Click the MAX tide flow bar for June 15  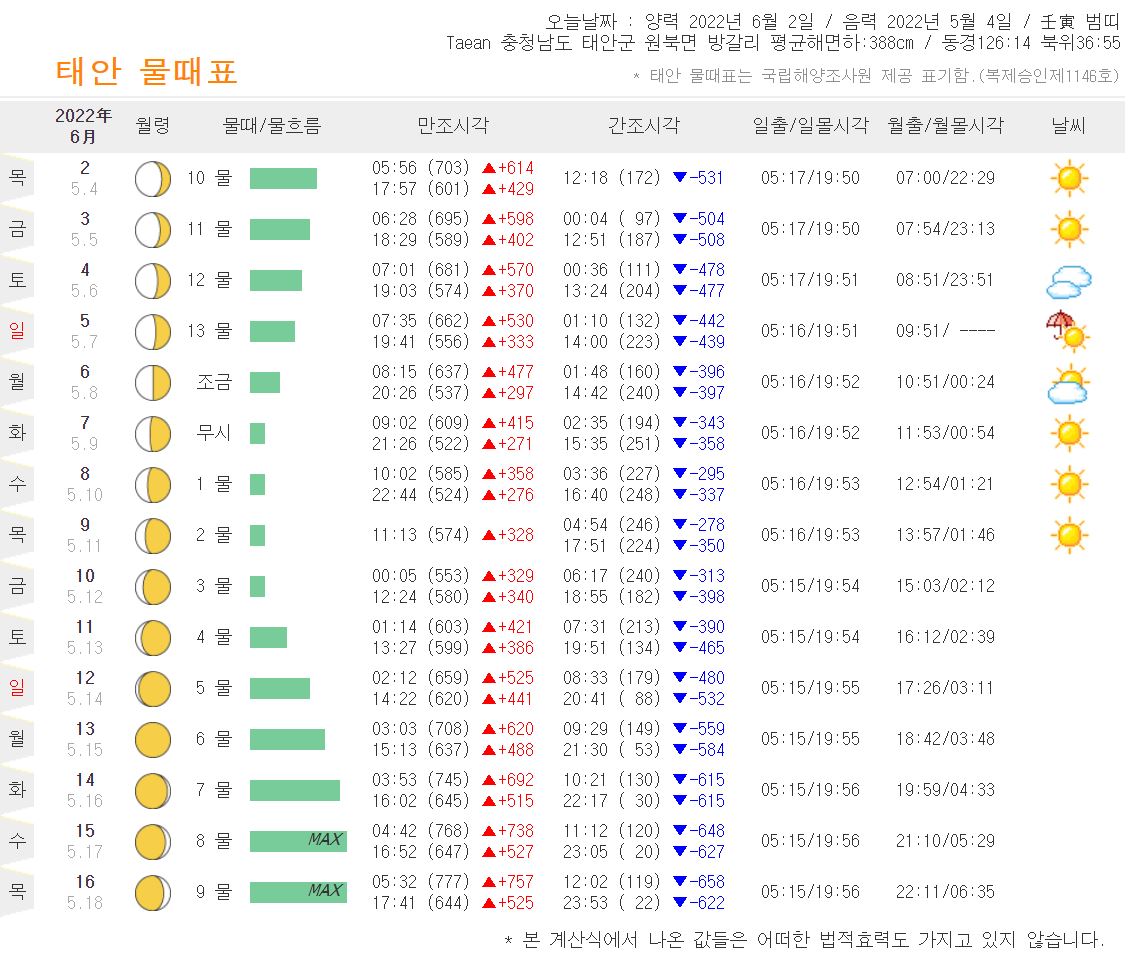tap(299, 841)
